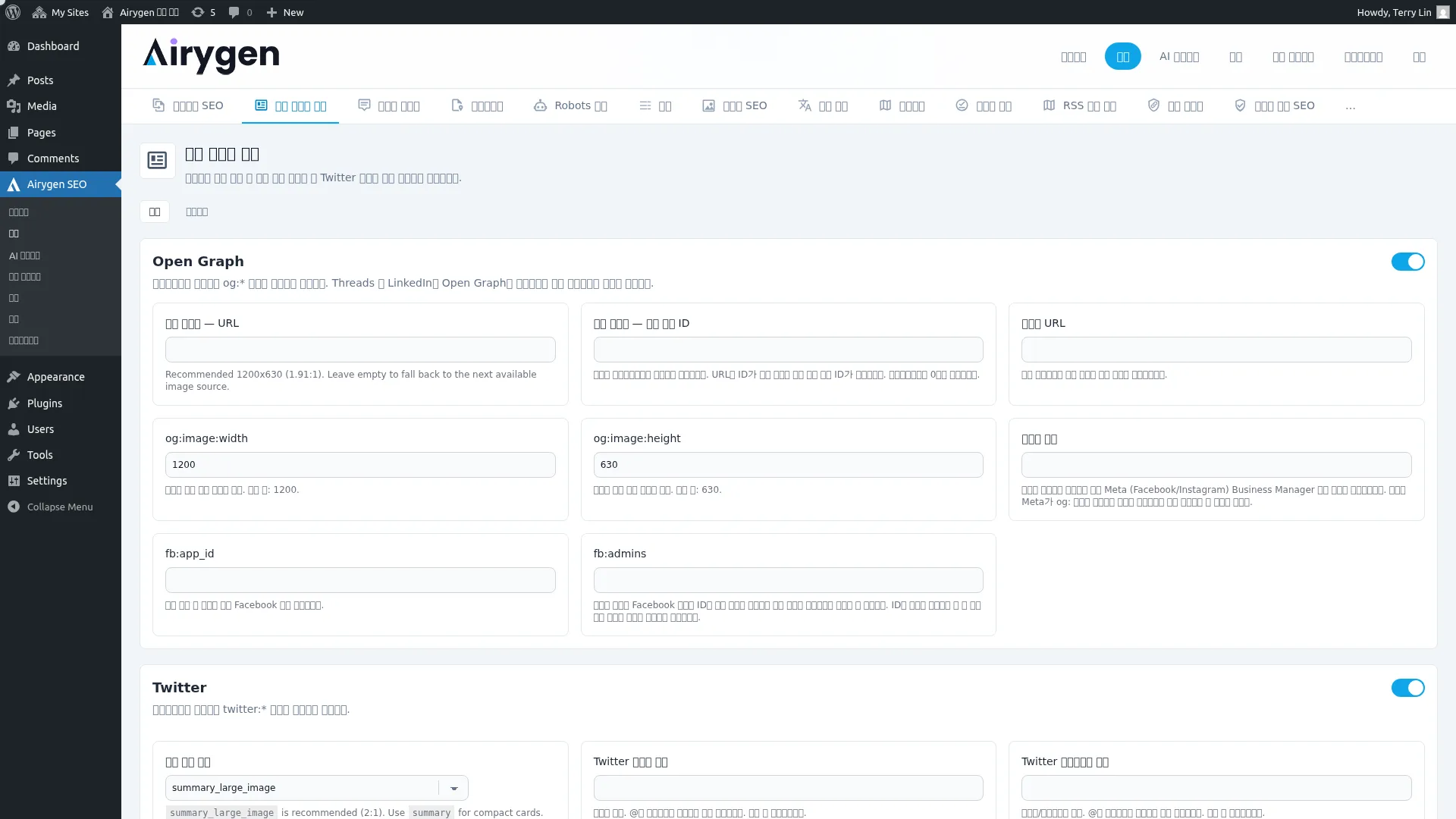The image size is (1456, 819).
Task: Open the AI submenu under Airygen SEO
Action: pos(24,256)
